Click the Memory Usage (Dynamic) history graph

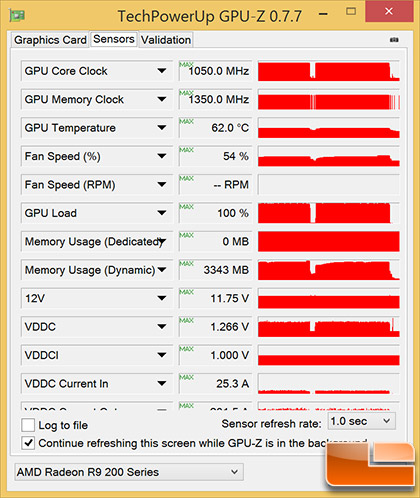tap(329, 270)
